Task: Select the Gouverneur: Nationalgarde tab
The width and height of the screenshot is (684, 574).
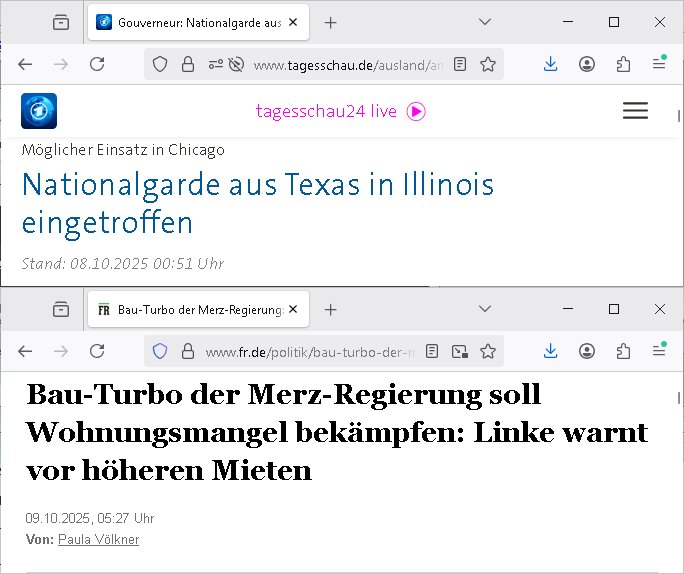Action: [198, 22]
